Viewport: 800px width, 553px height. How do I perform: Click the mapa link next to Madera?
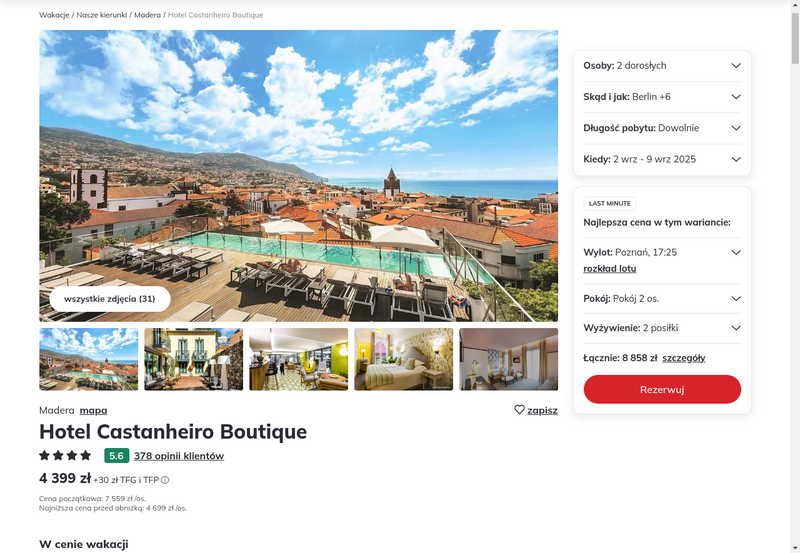pyautogui.click(x=93, y=410)
